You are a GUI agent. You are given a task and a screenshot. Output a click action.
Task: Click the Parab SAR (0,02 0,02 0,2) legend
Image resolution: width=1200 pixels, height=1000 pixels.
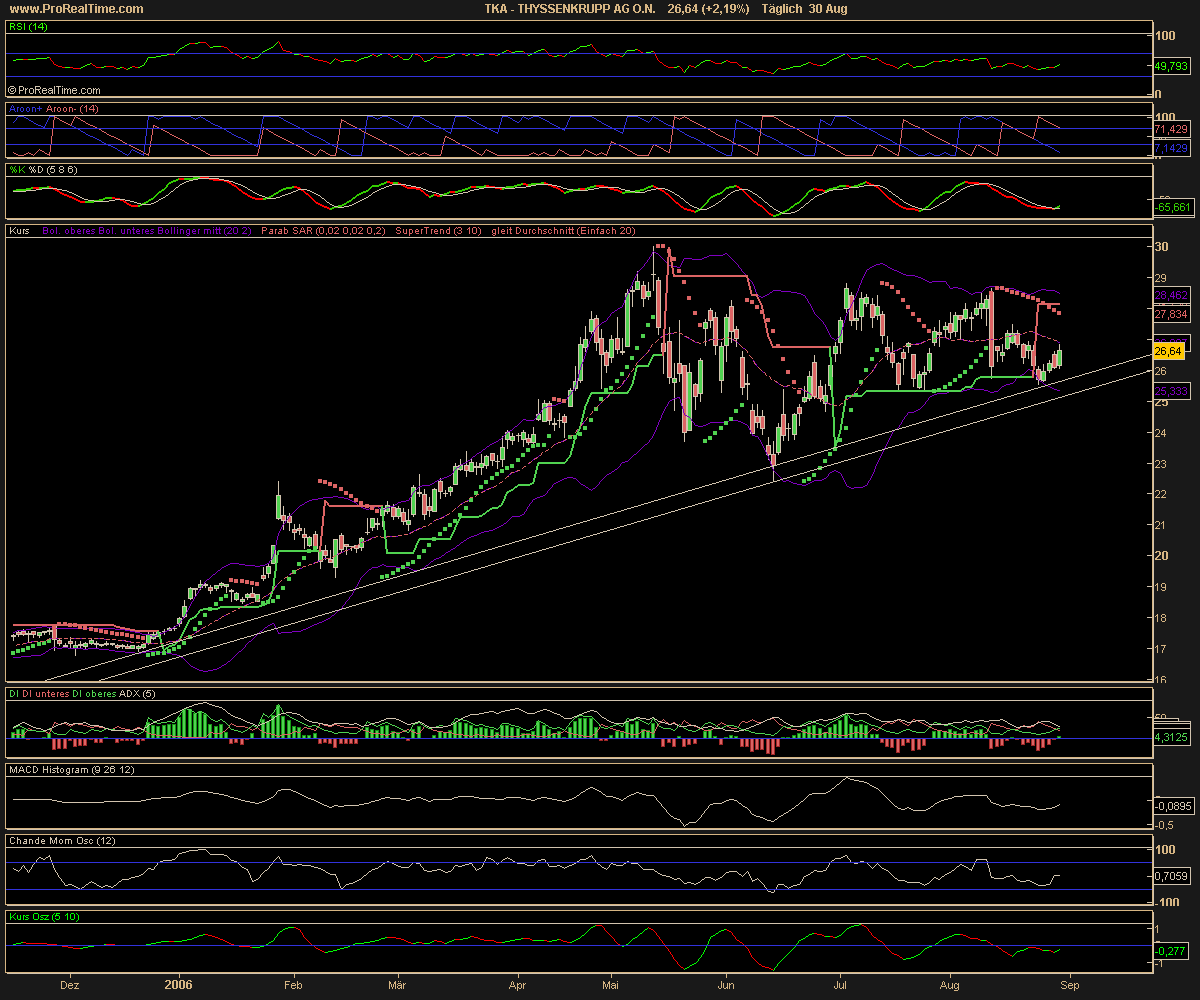pyautogui.click(x=324, y=231)
